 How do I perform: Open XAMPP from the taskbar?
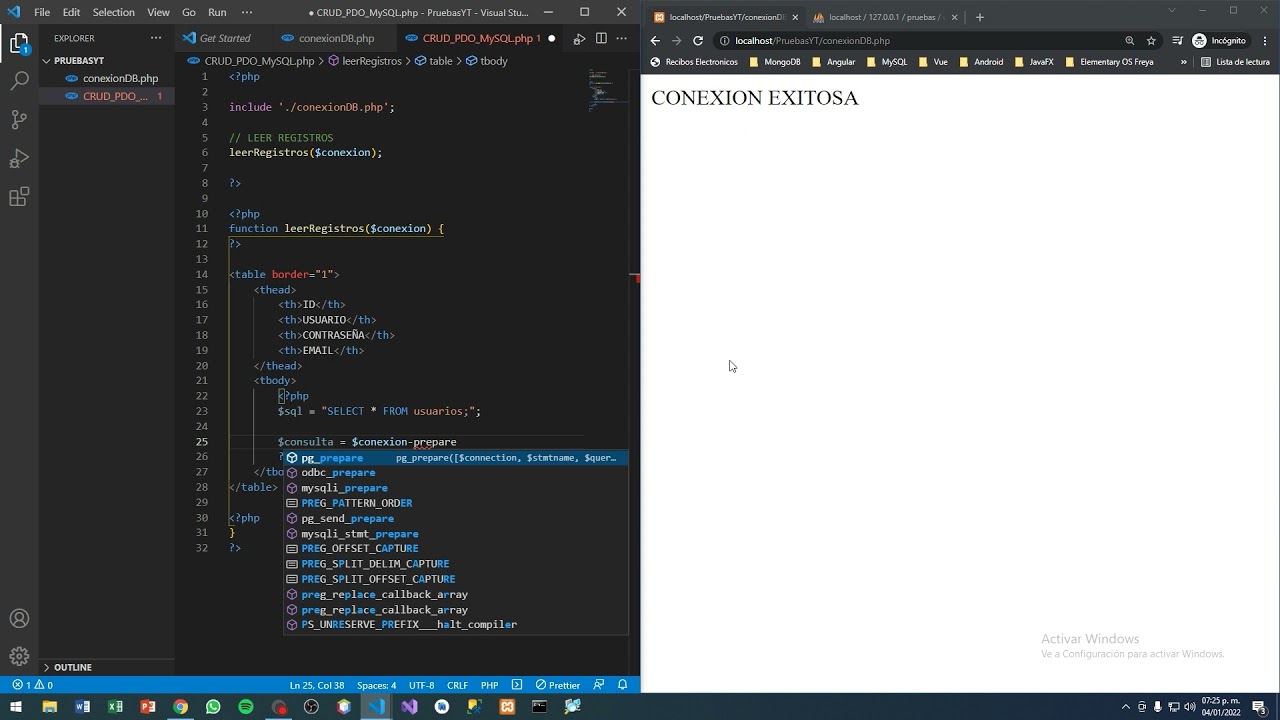507,707
